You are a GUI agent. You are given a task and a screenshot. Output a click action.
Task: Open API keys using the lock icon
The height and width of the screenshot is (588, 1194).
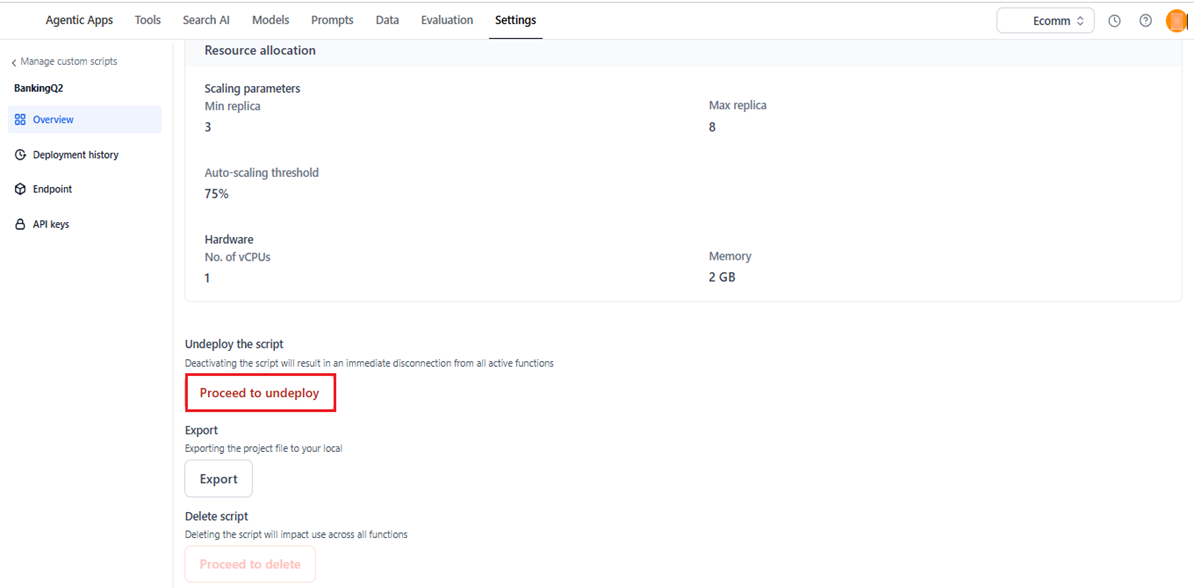pos(20,223)
